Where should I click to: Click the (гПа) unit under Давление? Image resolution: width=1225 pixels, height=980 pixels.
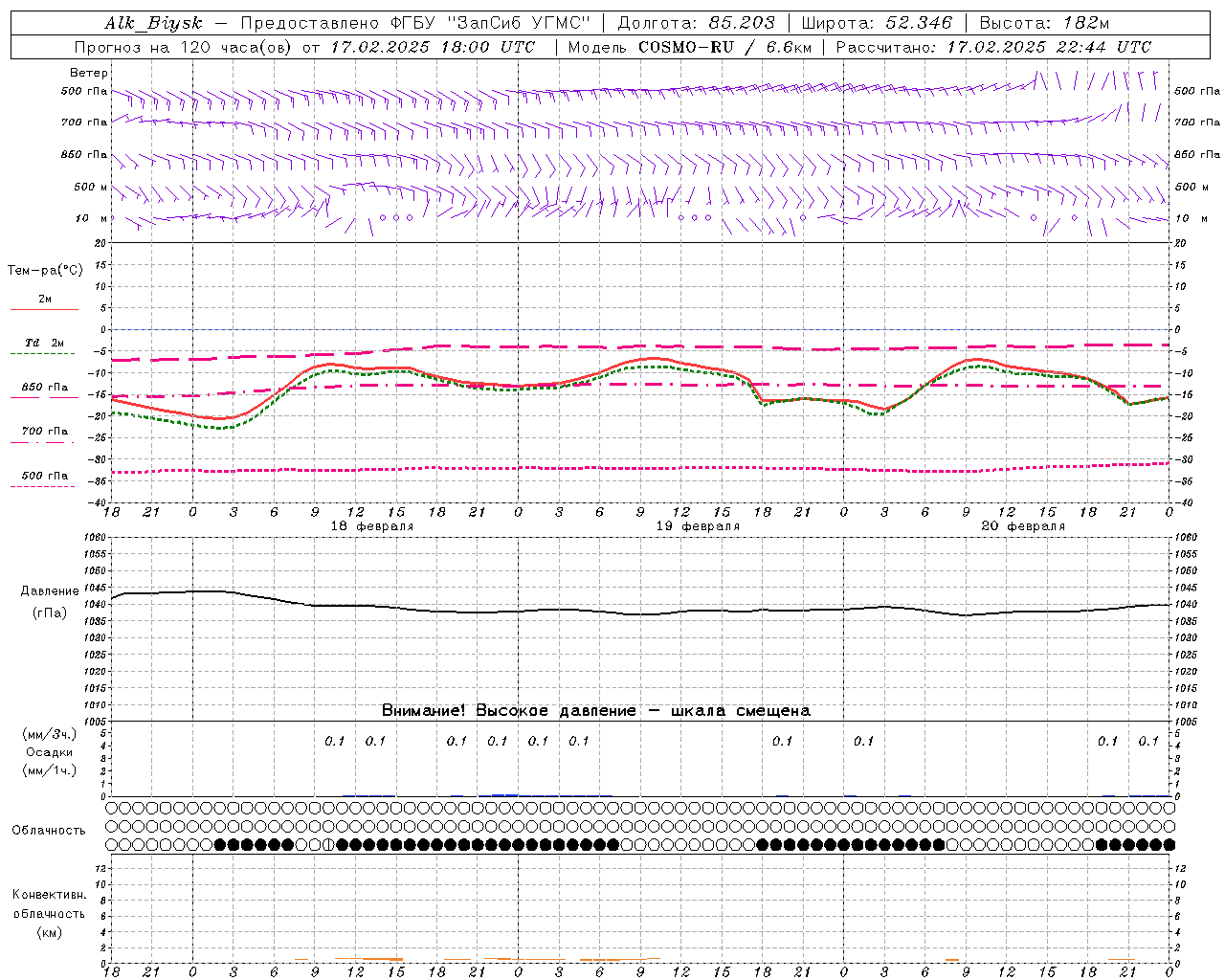[x=50, y=612]
